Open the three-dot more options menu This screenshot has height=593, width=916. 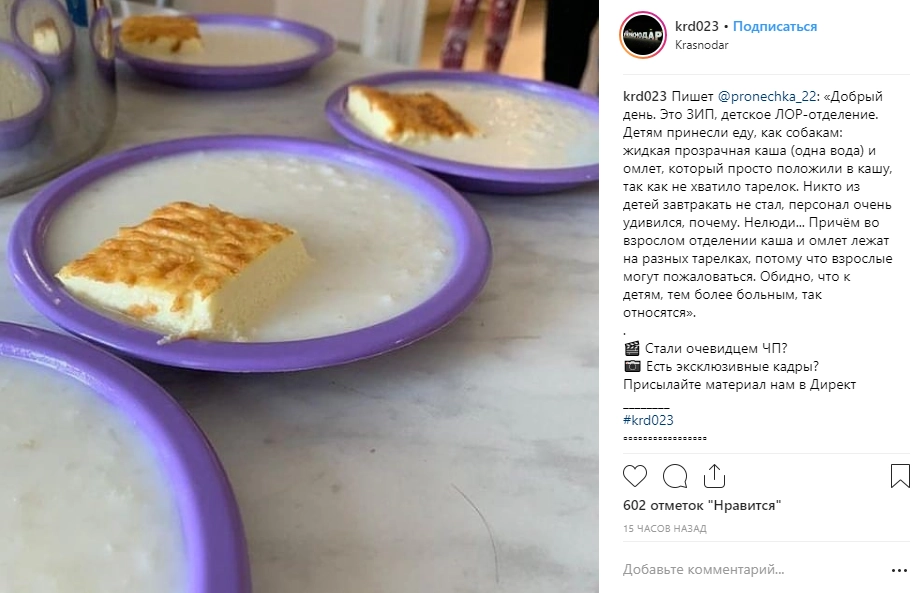pyautogui.click(x=899, y=570)
